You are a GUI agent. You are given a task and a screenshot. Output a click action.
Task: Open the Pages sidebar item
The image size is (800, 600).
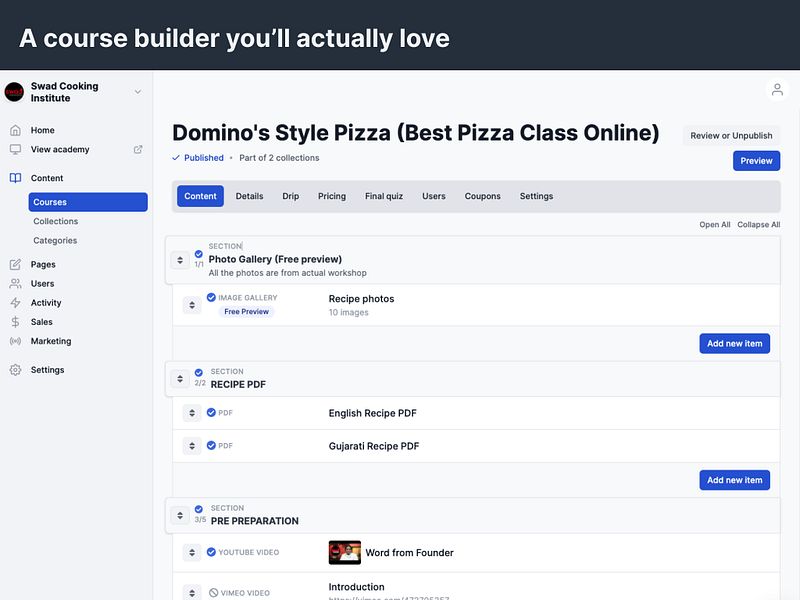(x=43, y=264)
